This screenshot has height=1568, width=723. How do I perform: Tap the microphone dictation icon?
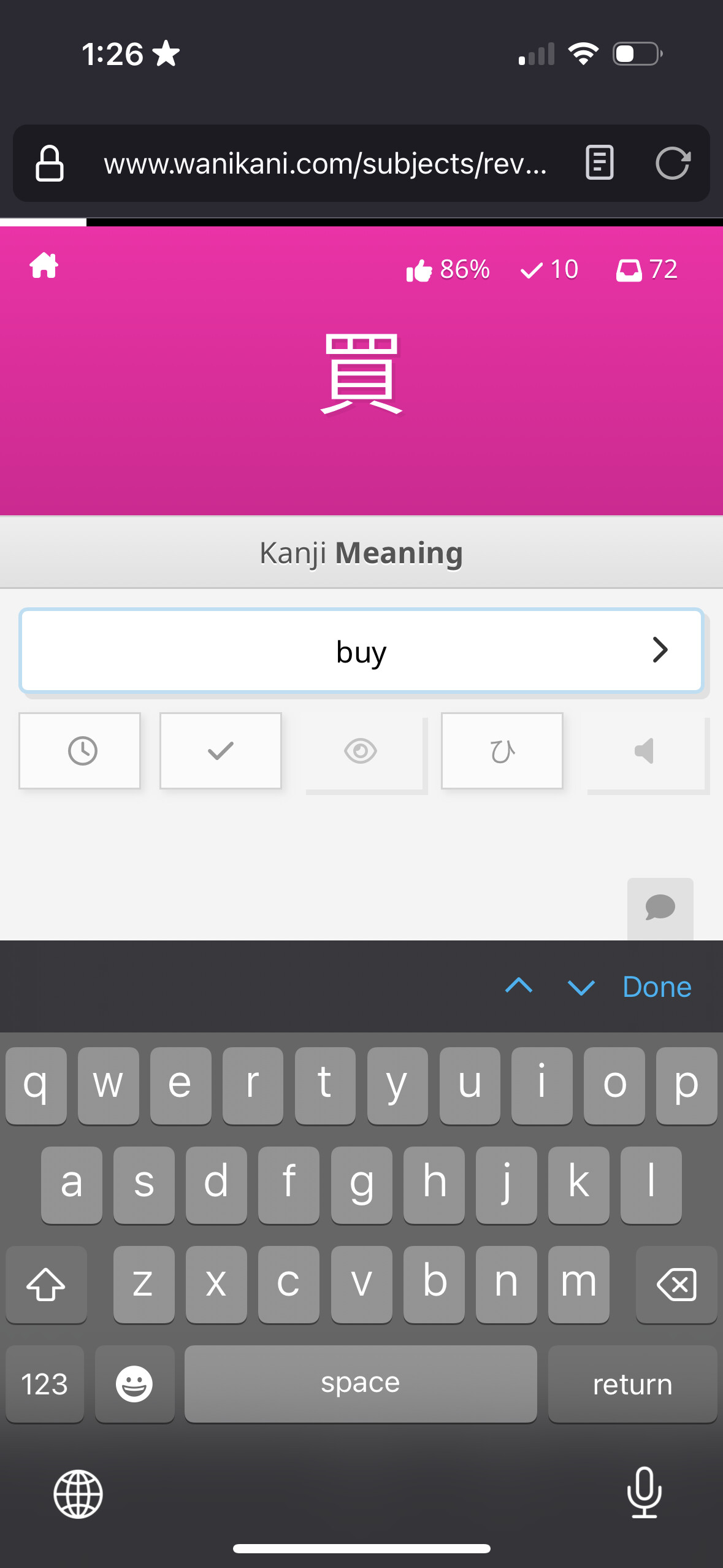pyautogui.click(x=645, y=1492)
